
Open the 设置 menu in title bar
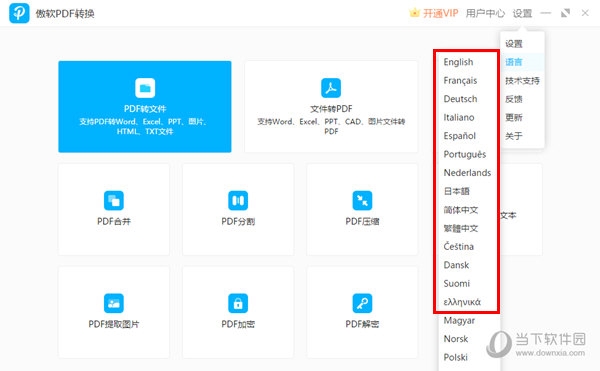[522, 13]
